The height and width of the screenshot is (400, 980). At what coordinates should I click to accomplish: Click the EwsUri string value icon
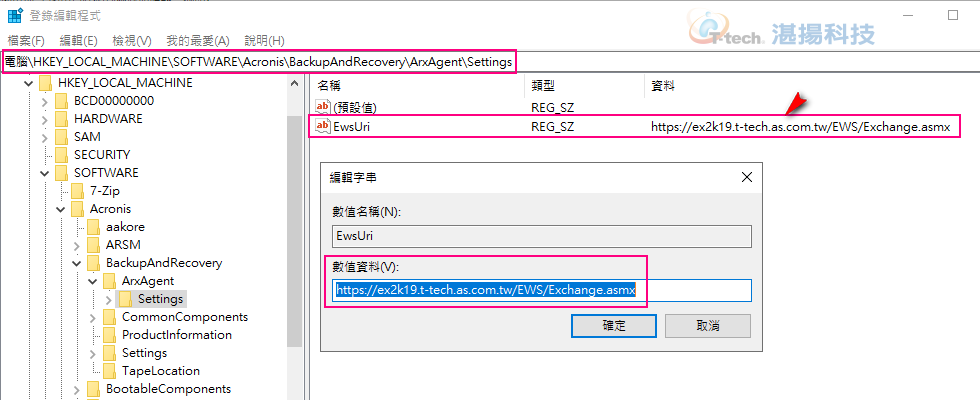323,126
